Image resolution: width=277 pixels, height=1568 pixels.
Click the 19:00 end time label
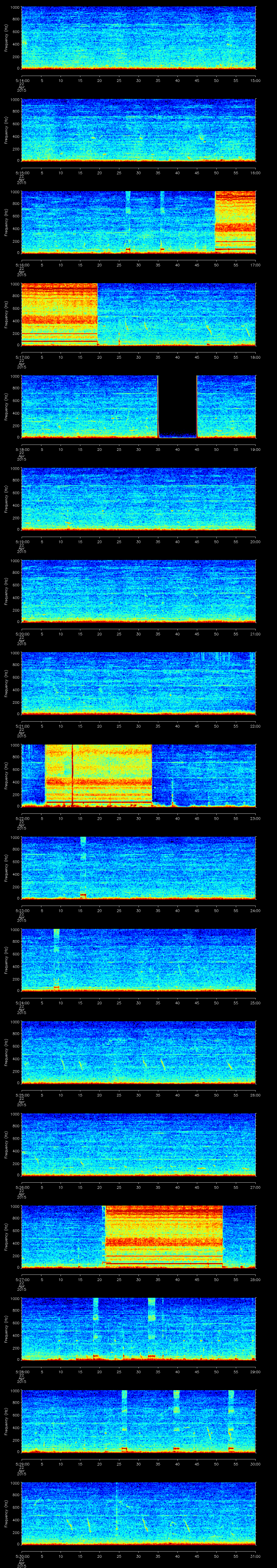point(255,449)
